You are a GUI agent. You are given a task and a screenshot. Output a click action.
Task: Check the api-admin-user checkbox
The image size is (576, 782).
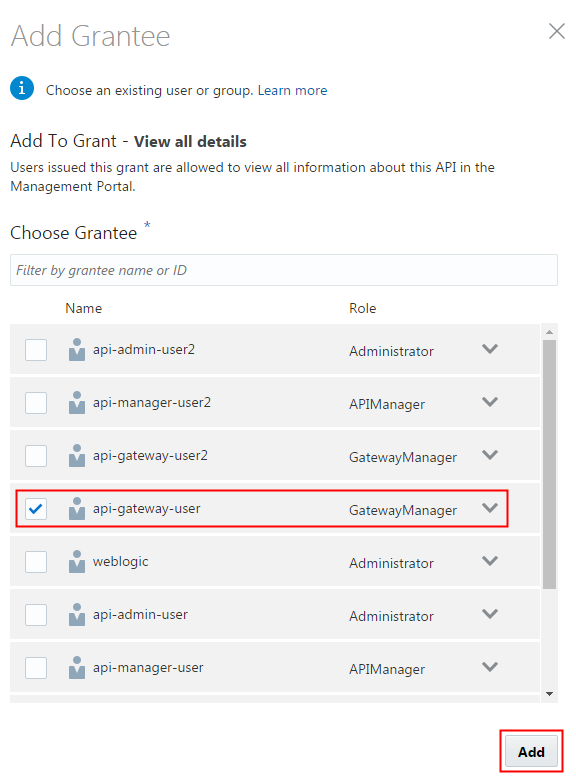(x=36, y=614)
